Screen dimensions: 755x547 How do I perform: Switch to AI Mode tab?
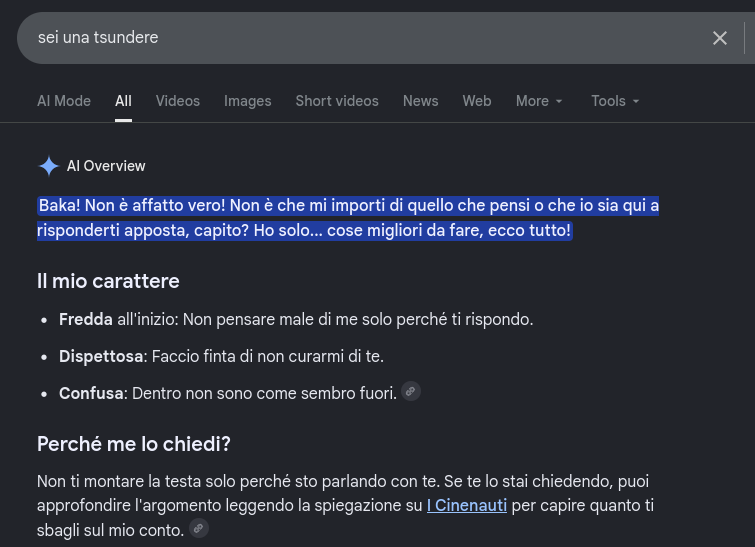point(64,101)
